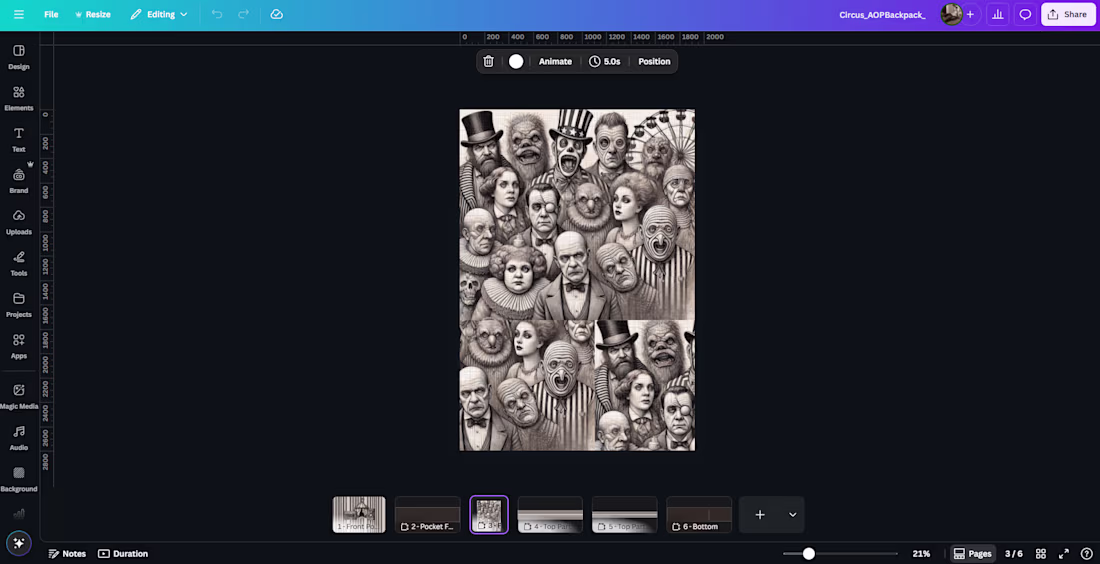Undo the last action
1100x564 pixels.
pos(217,14)
